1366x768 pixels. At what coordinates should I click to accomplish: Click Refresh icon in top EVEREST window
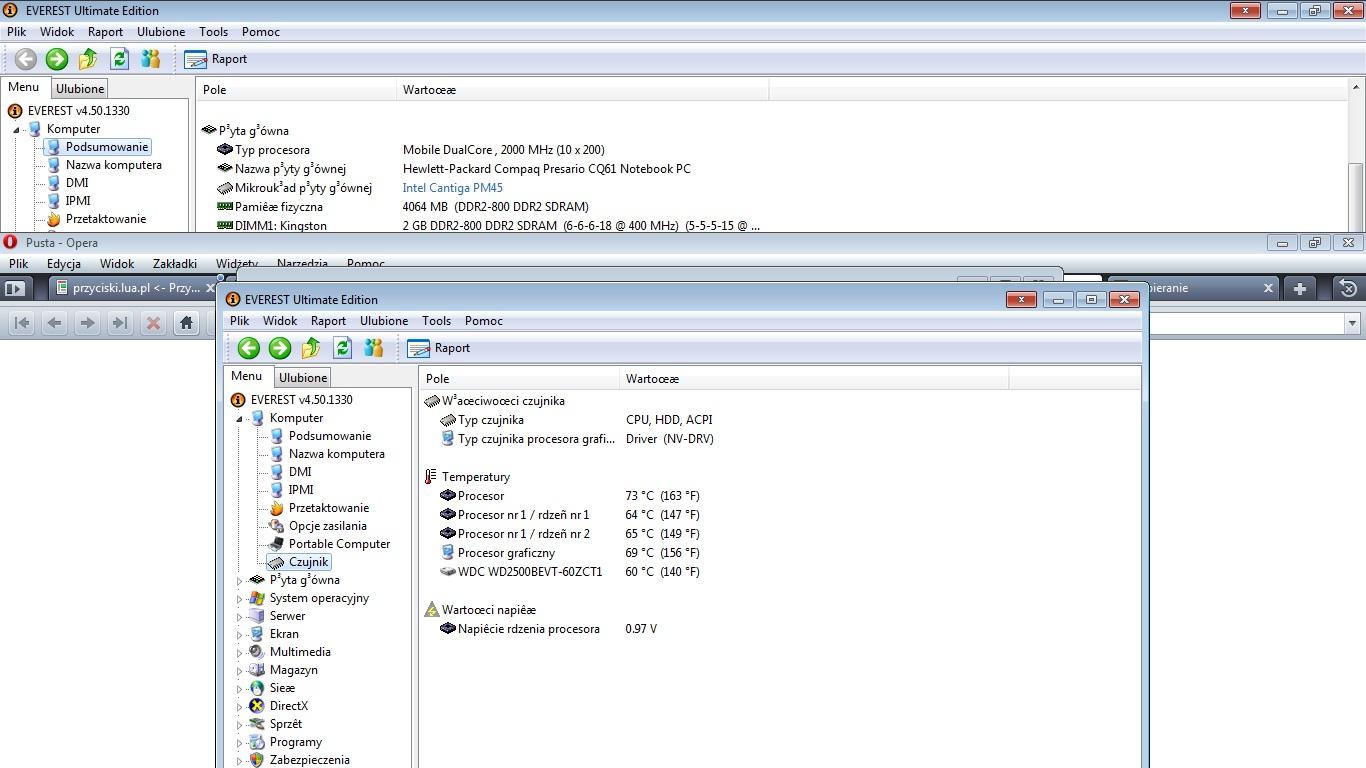(x=119, y=59)
